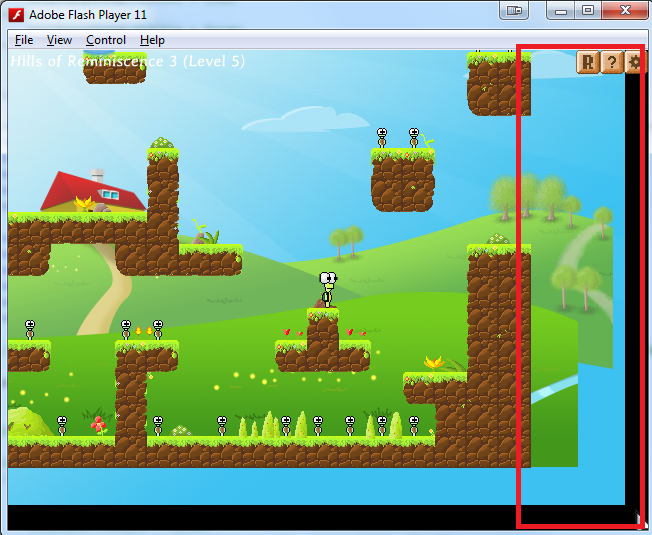Click the yellow plant beside the red-roof house
This screenshot has width=652, height=535.
[x=84, y=203]
